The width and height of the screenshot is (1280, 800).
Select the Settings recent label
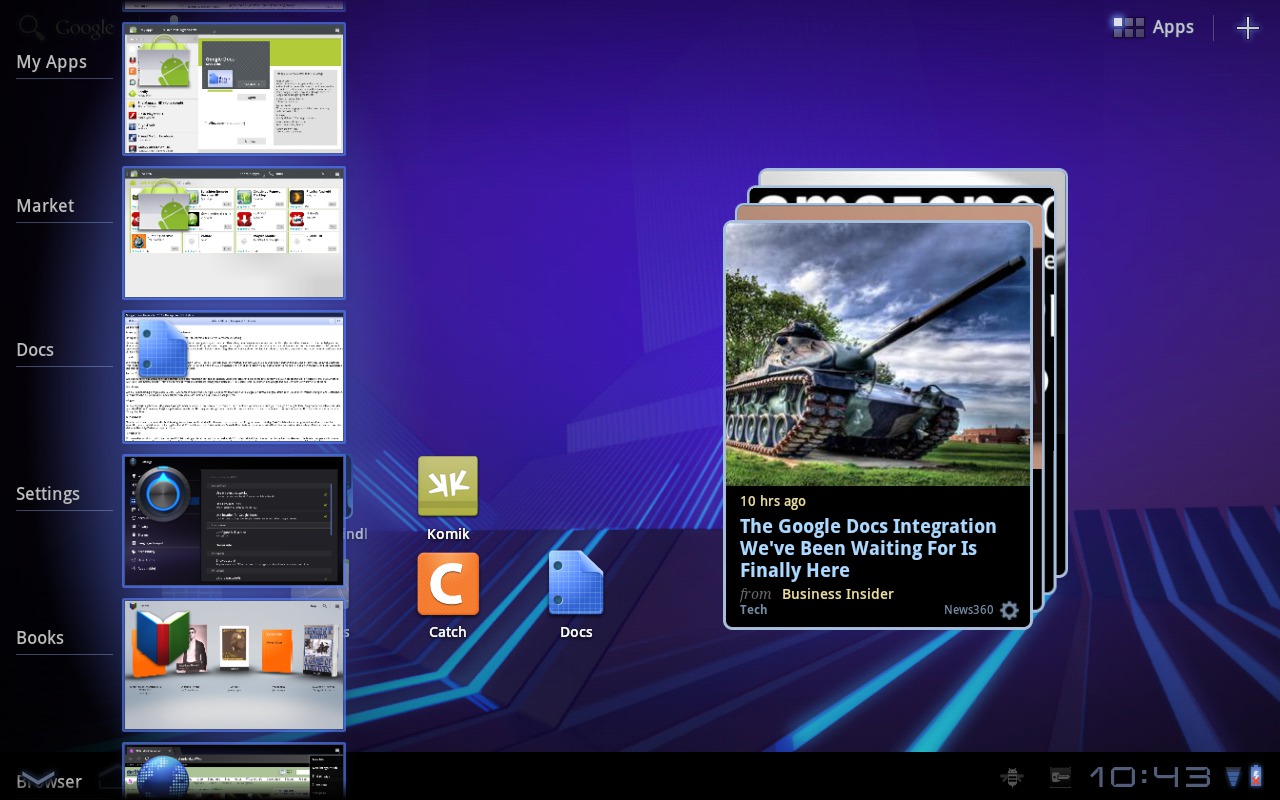point(48,494)
